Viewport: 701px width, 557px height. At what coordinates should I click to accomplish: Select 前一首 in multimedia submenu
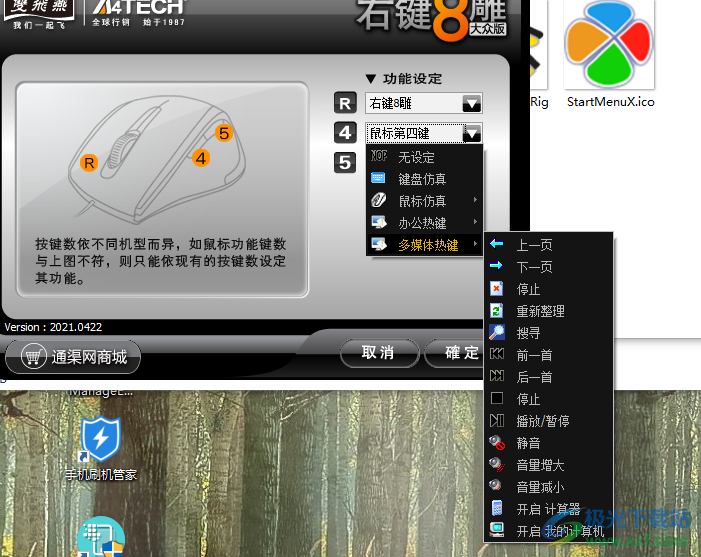[x=549, y=354]
